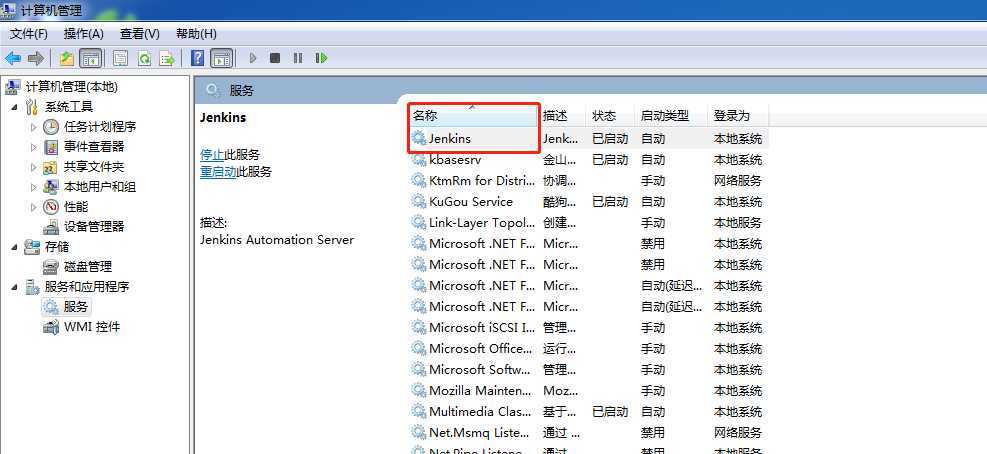The width and height of the screenshot is (987, 454).
Task: Select 设备管理器 in the tree
Action: (x=94, y=227)
